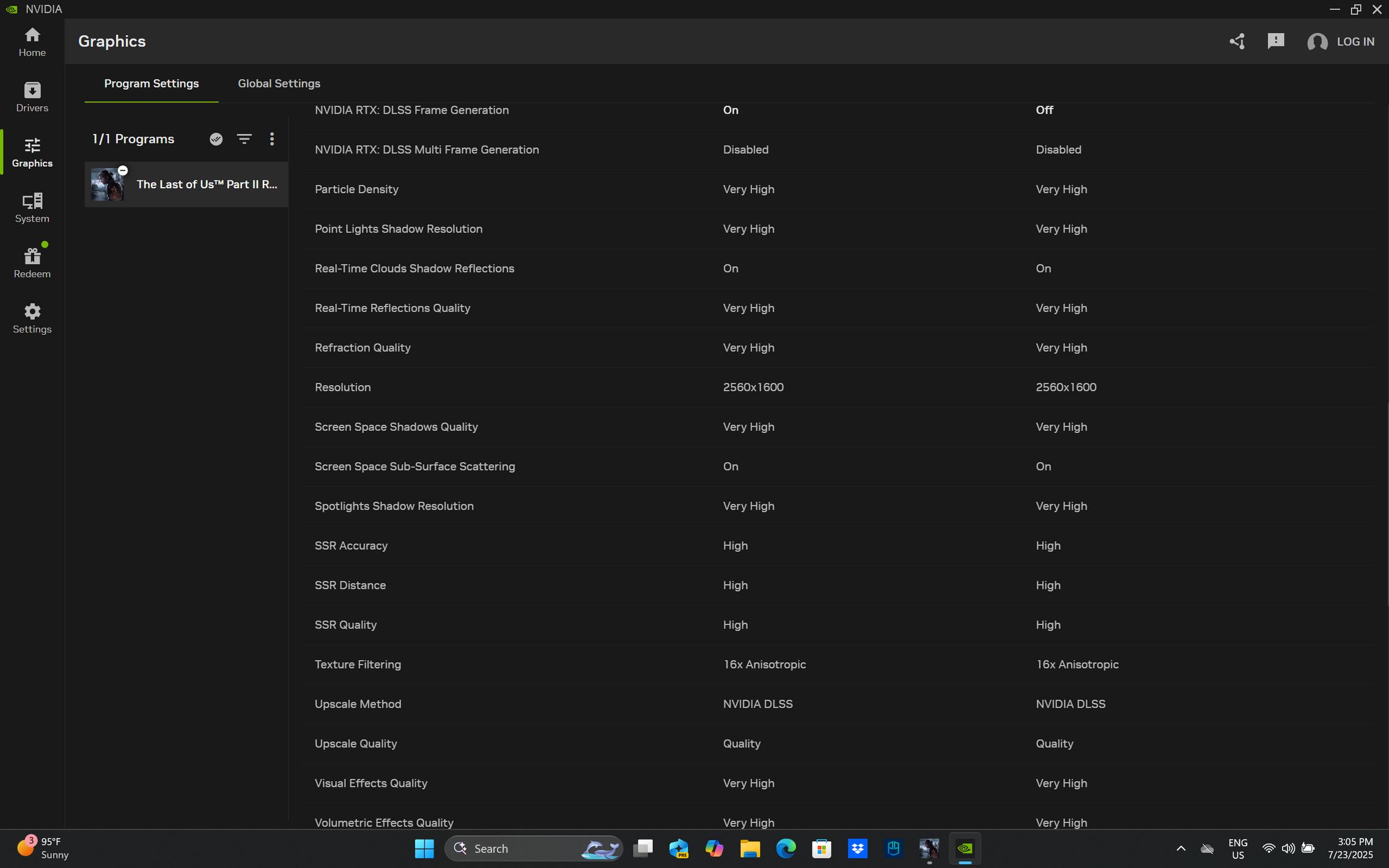1389x868 pixels.
Task: Open weather widget showing 95°F Sunny
Action: pos(43,848)
